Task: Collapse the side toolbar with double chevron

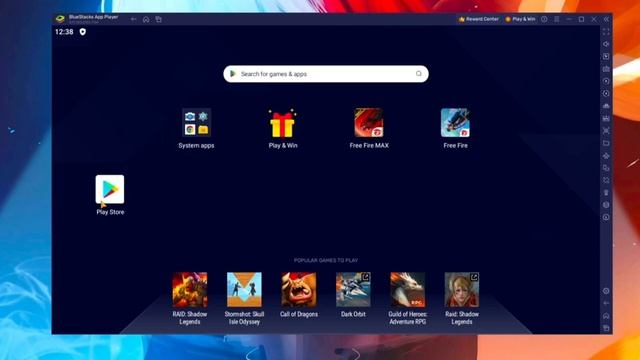Action: coord(607,19)
